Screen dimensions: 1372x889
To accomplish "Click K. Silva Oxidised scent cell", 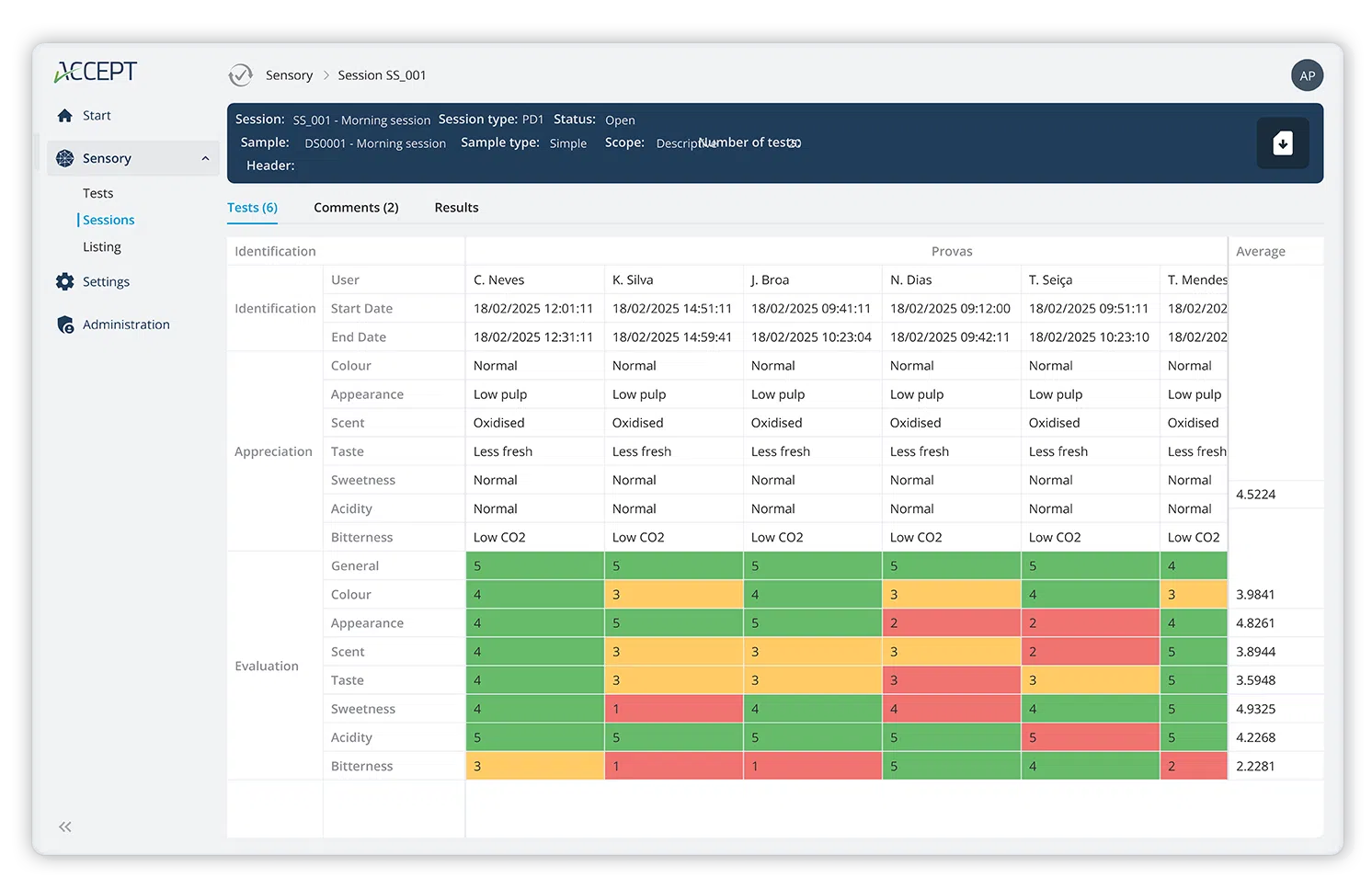I will coord(673,423).
